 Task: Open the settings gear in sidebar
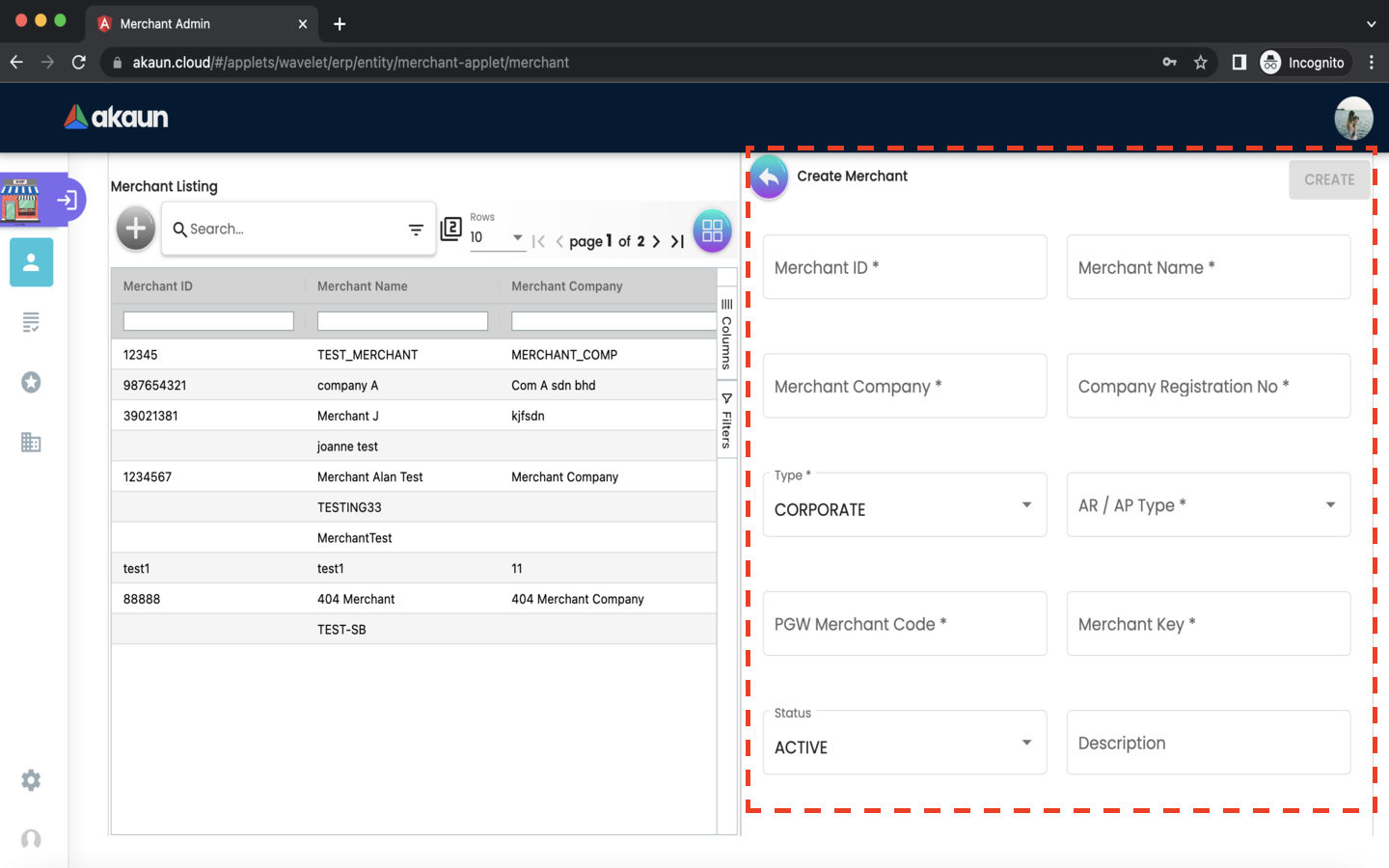click(31, 780)
